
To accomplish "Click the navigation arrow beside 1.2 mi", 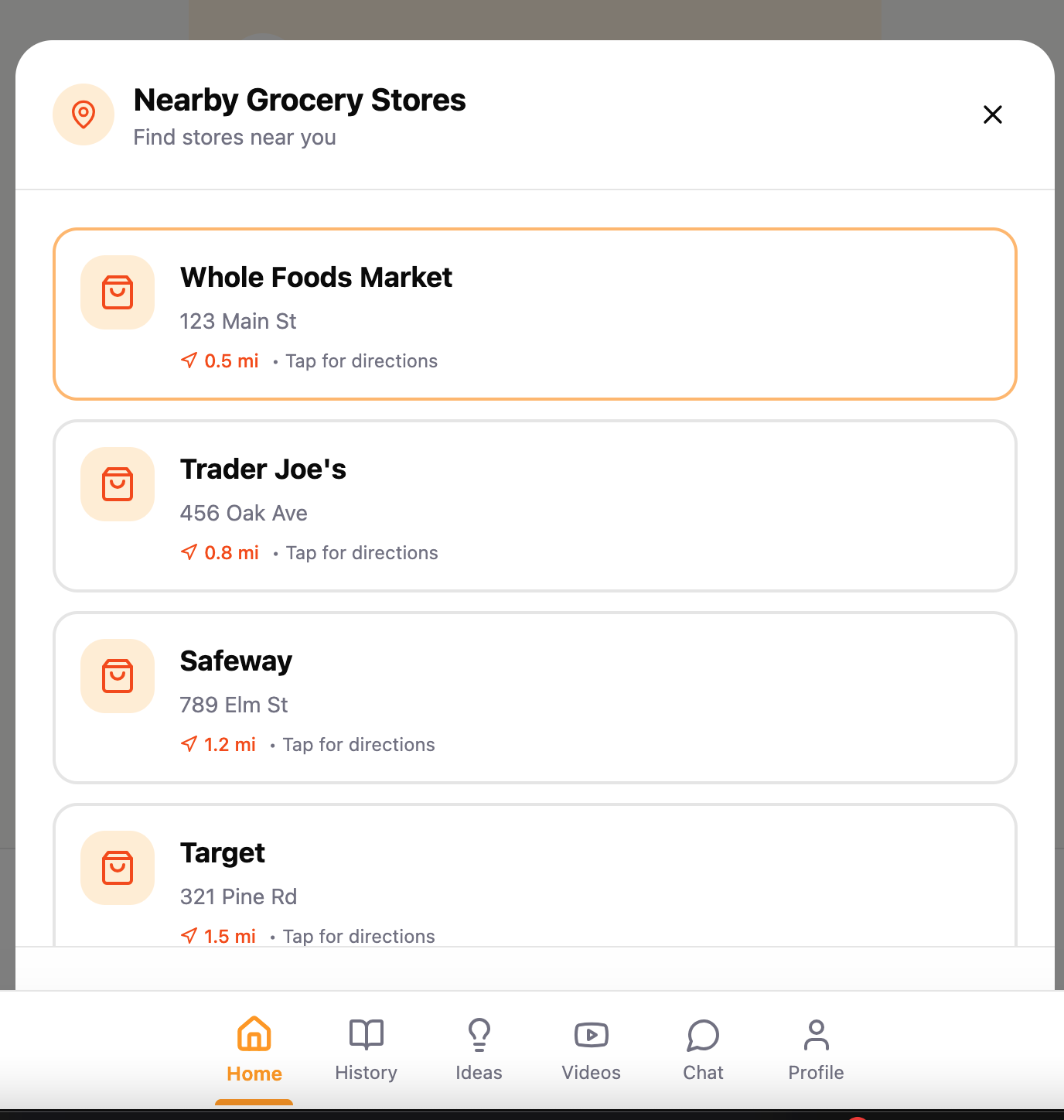I will click(x=189, y=744).
